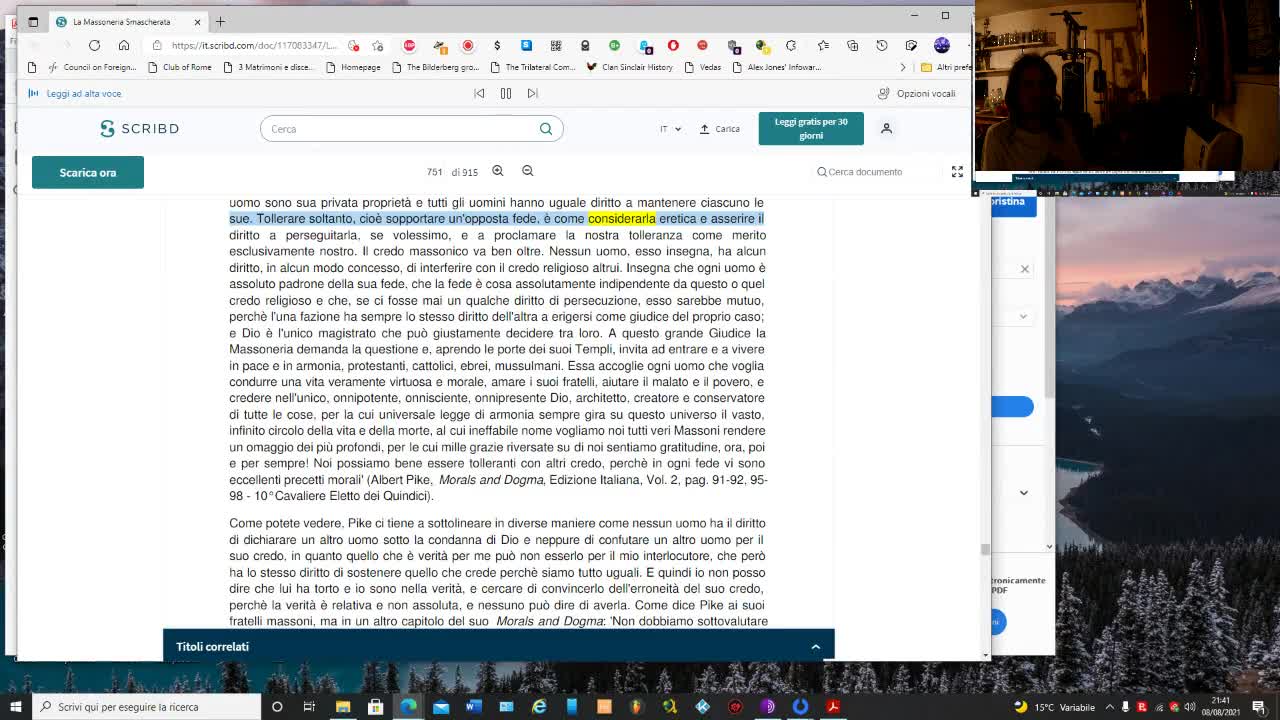Click the Scarica ora download button
Viewport: 1280px width, 720px height.
[88, 172]
